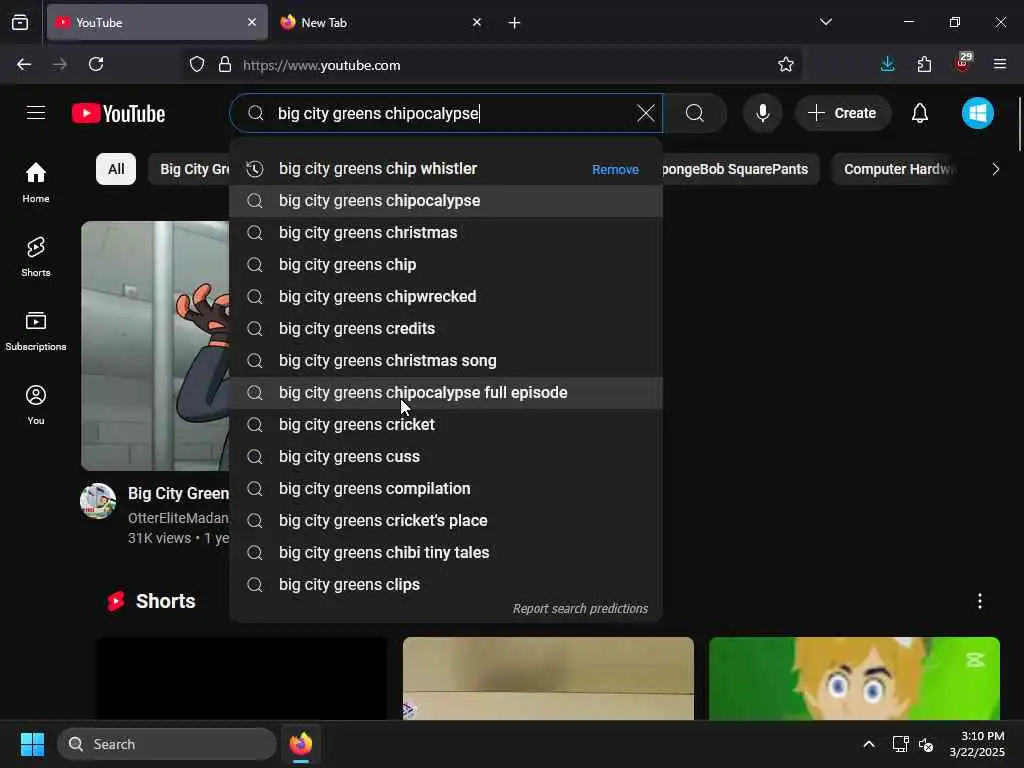
Task: Choose suggestion 'big city greens chibi tiny tales'
Action: 446,552
